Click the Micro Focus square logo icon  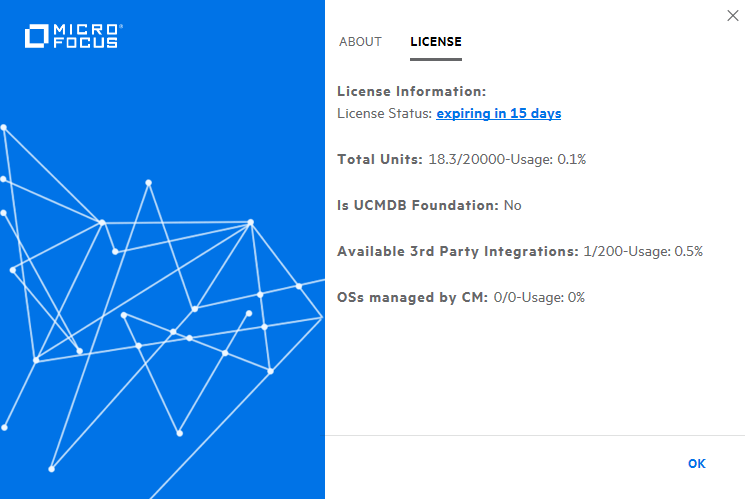click(37, 36)
